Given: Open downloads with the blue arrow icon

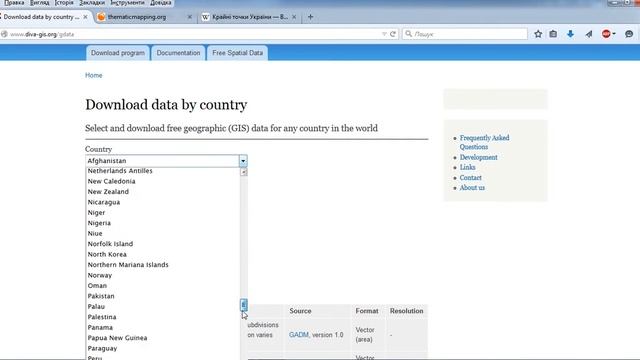Looking at the screenshot, I should (x=570, y=34).
